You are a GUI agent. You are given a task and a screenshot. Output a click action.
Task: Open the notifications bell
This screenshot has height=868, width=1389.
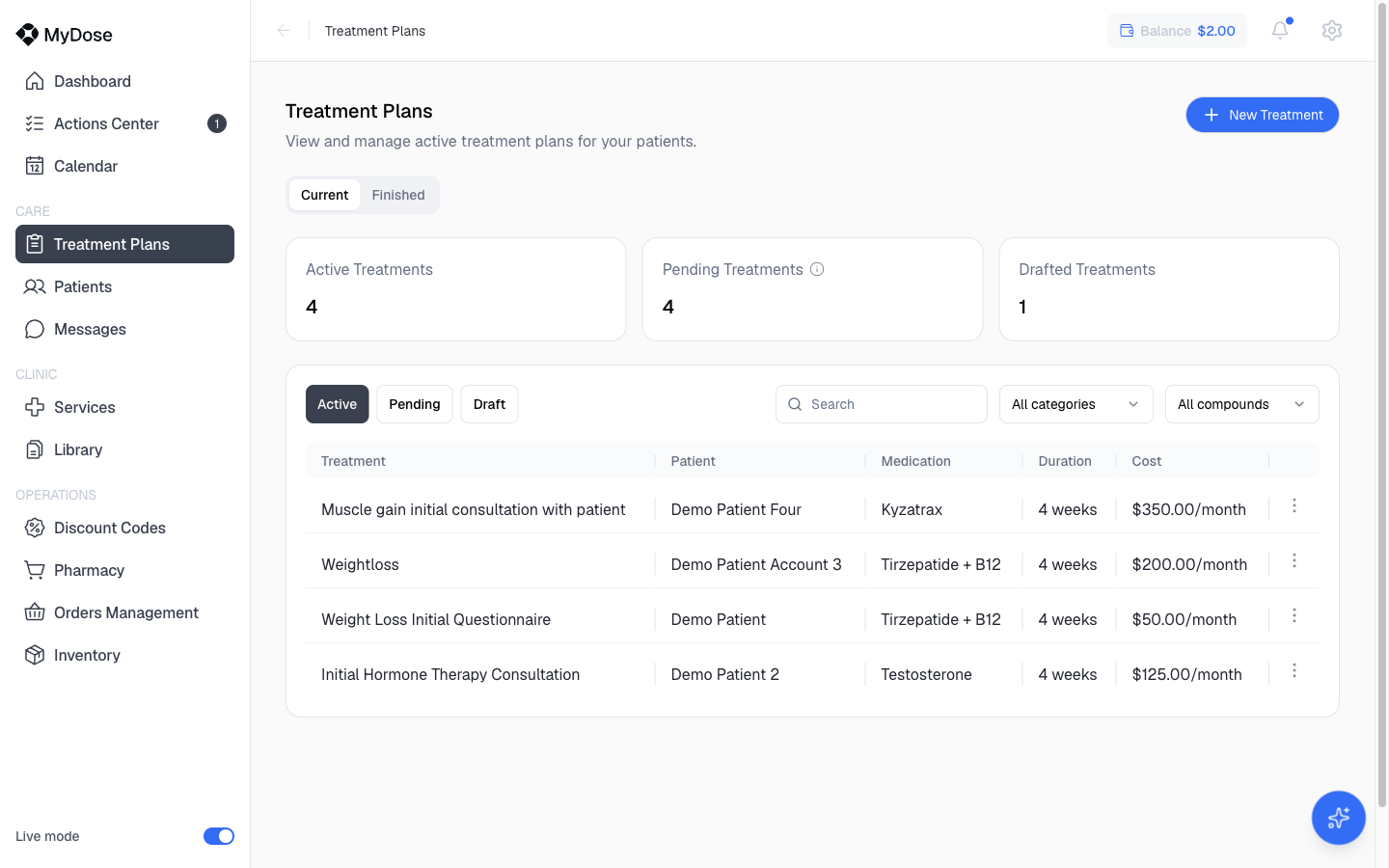(1280, 30)
